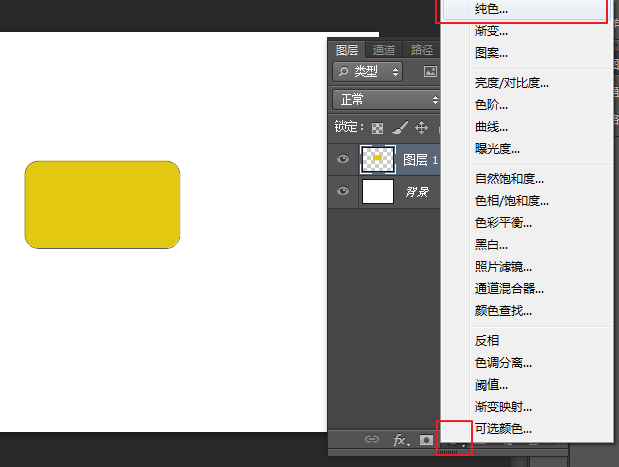The height and width of the screenshot is (467, 619).
Task: Select 通道混合器... adjustment
Action: click(x=509, y=289)
